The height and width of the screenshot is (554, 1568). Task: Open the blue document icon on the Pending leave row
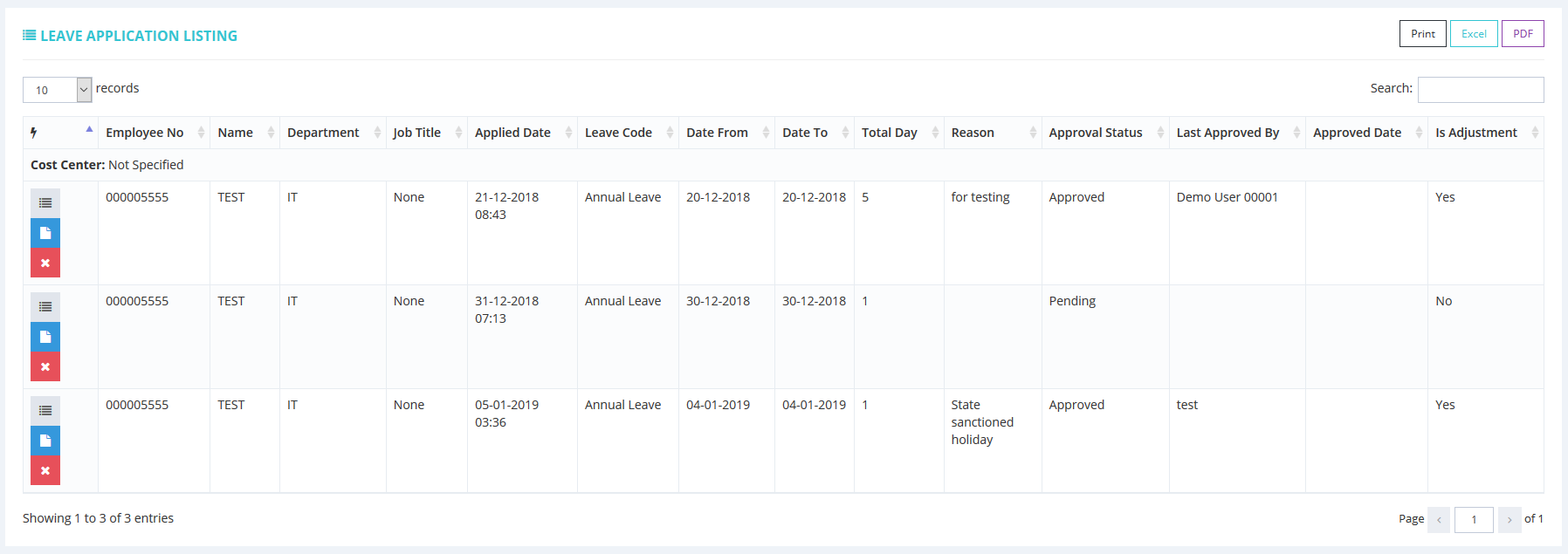(x=45, y=337)
